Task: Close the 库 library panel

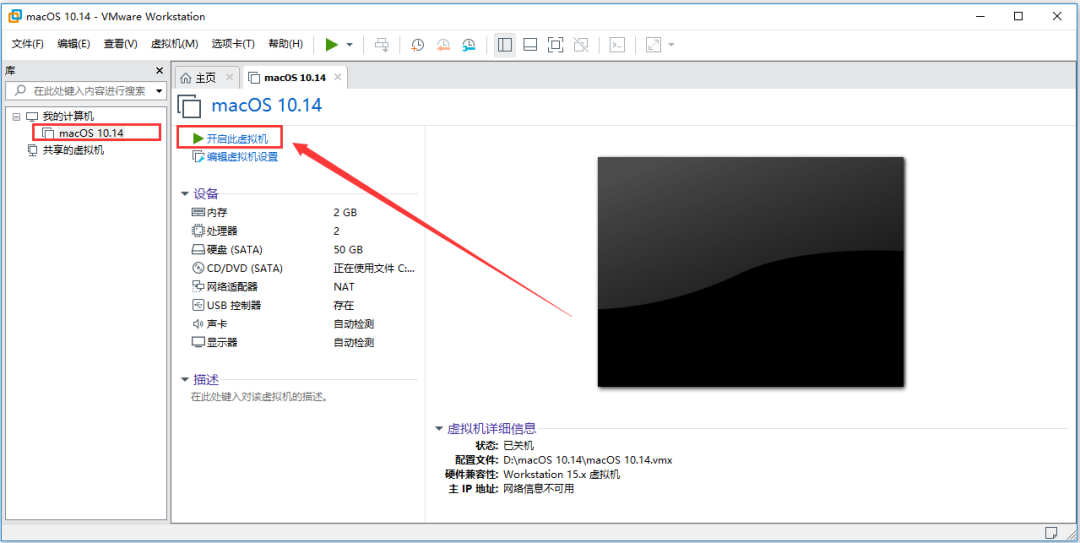Action: point(159,70)
